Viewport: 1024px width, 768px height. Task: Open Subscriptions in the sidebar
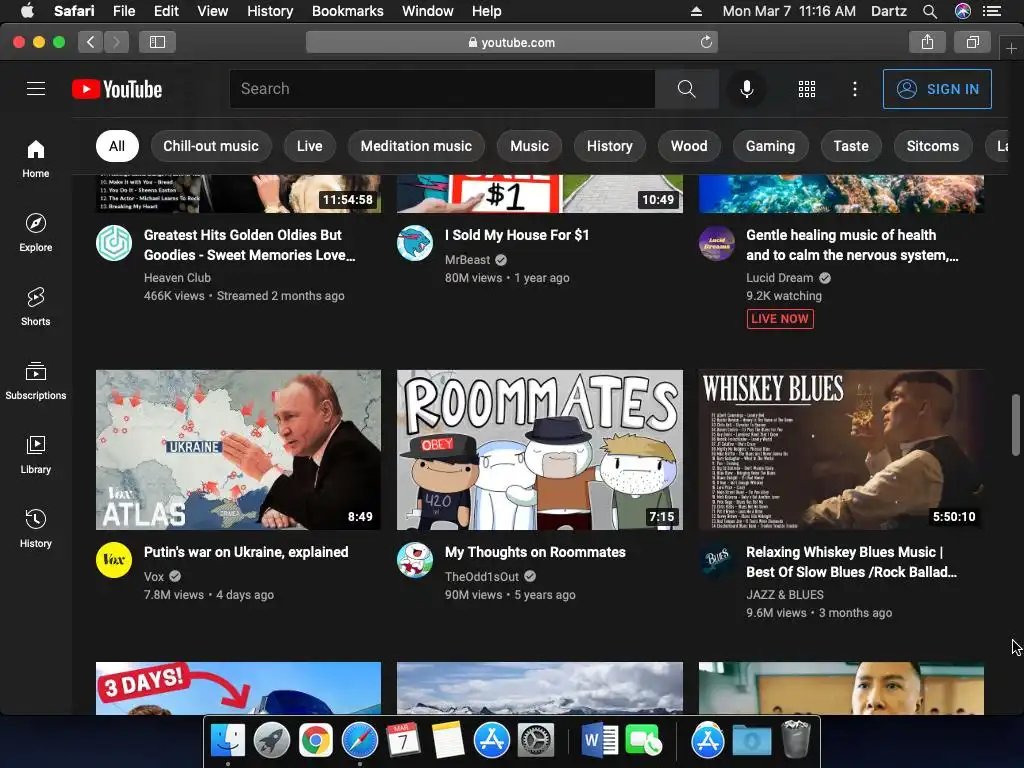point(36,380)
